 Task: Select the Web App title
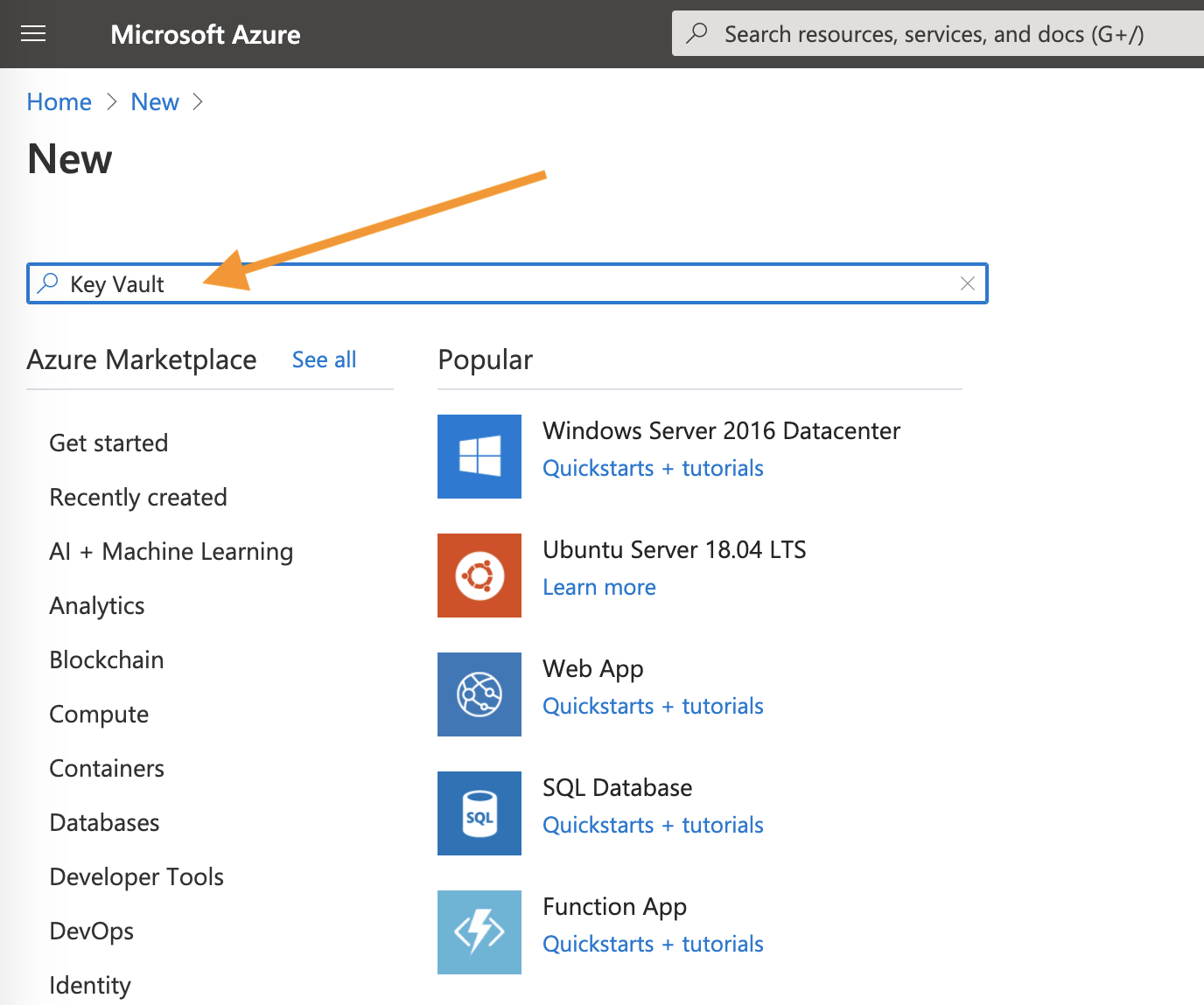pyautogui.click(x=593, y=668)
